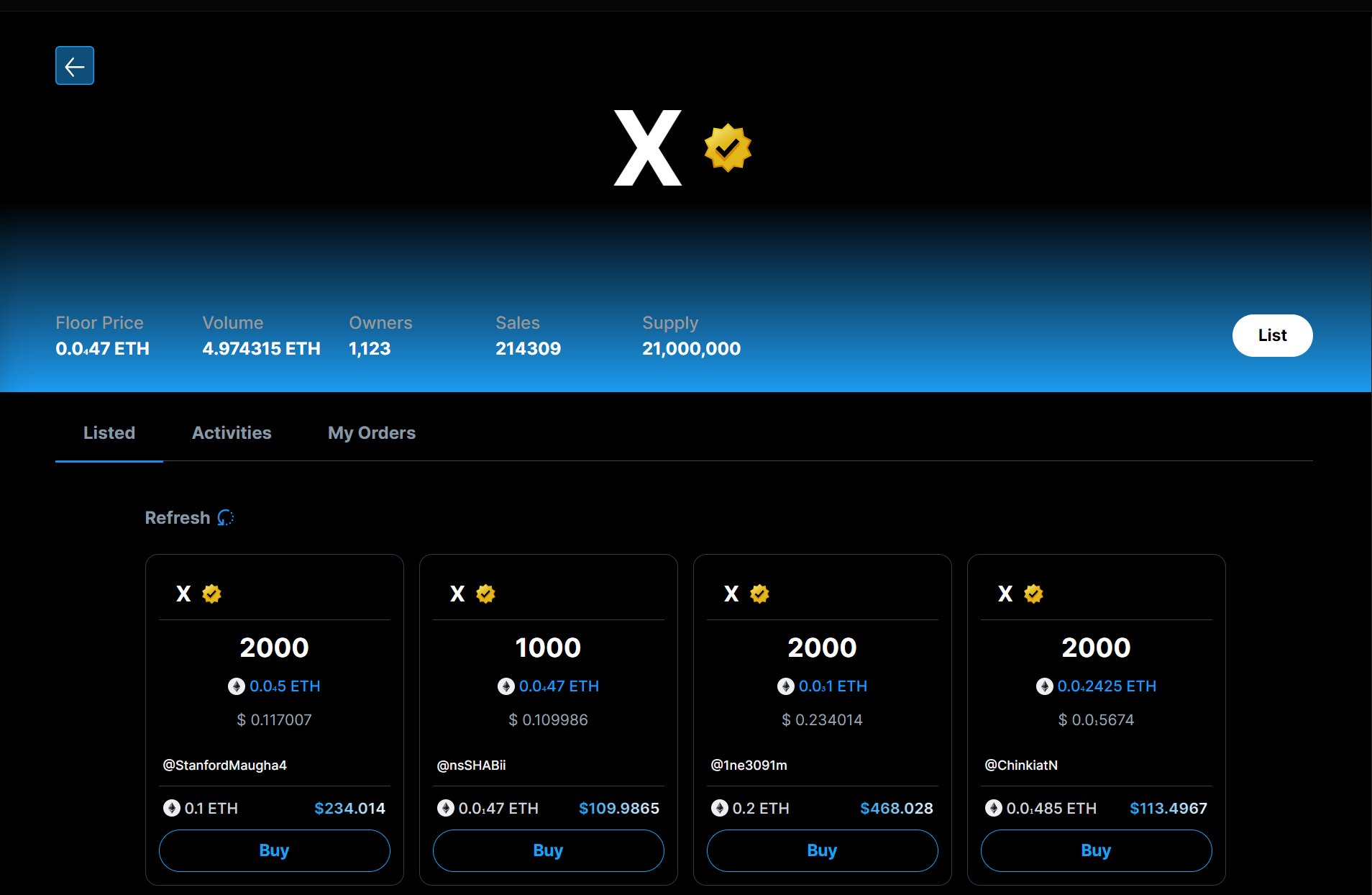
Task: Buy the ChinkiatN listing
Action: pyautogui.click(x=1096, y=850)
